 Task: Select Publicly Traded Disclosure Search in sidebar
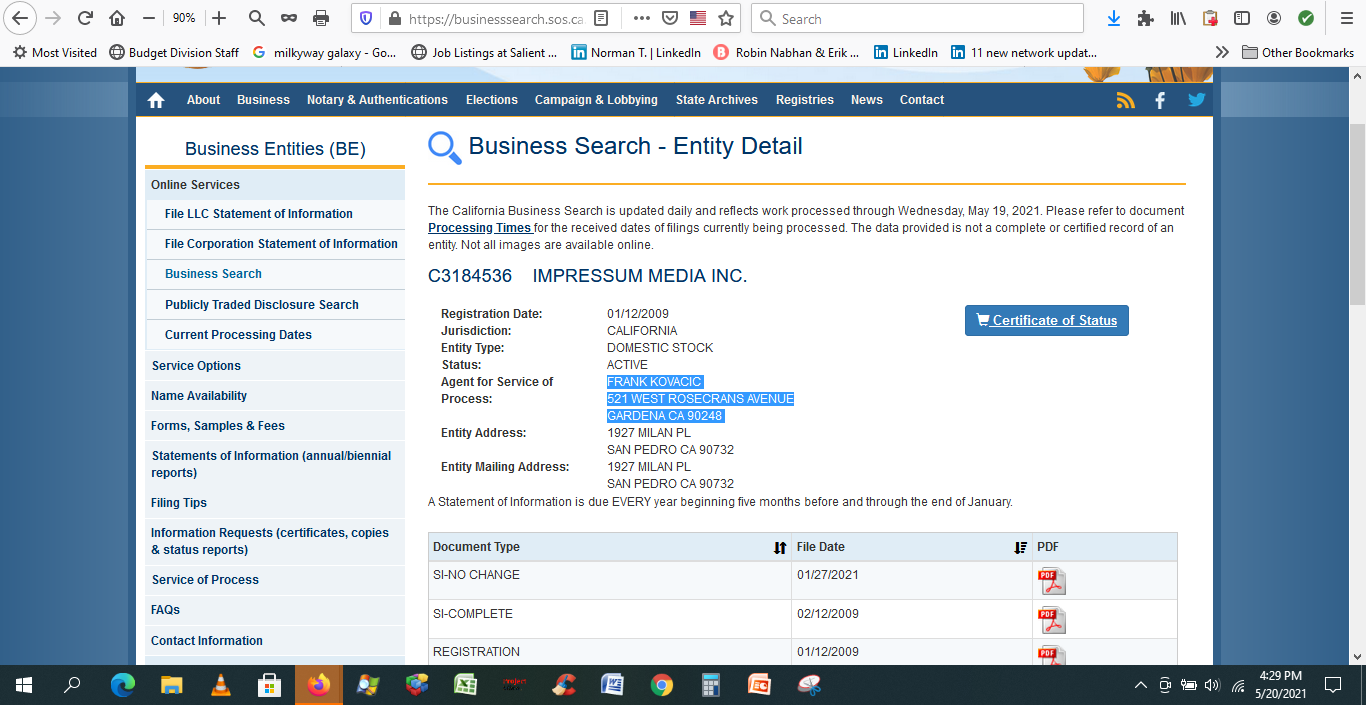261,305
